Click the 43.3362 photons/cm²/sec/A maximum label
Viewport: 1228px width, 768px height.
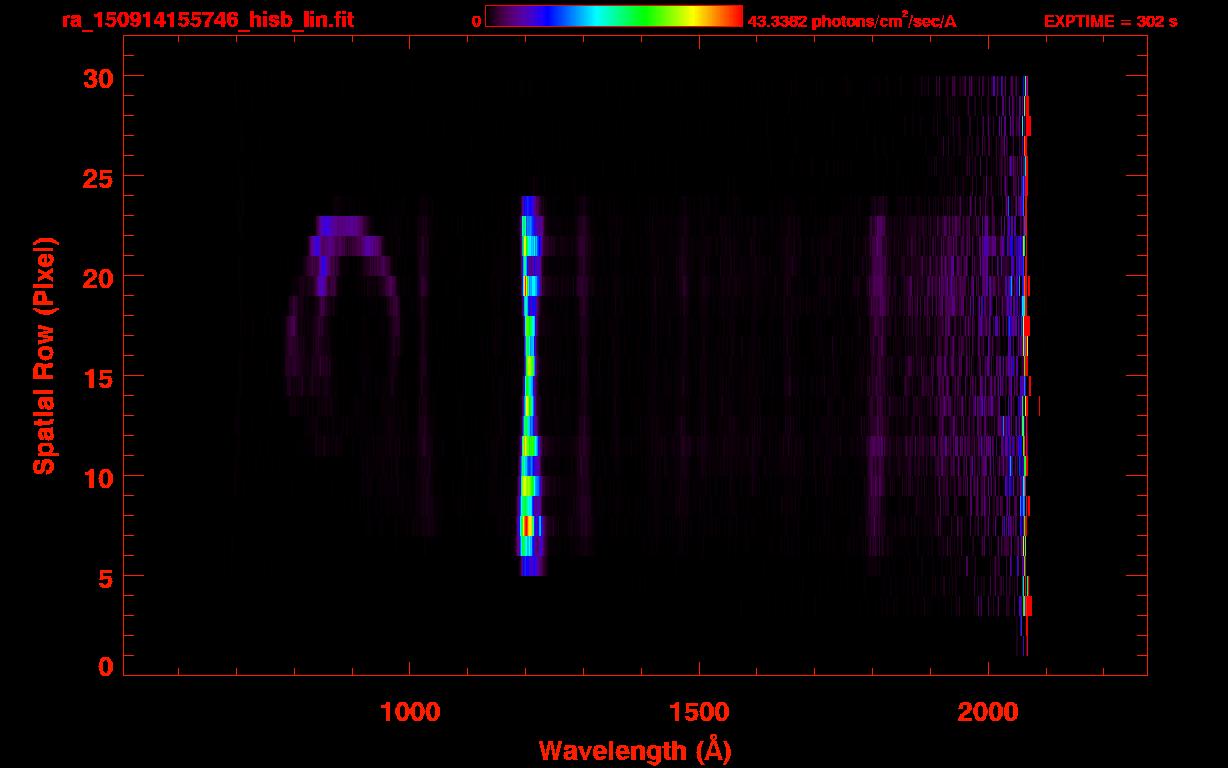pyautogui.click(x=852, y=21)
